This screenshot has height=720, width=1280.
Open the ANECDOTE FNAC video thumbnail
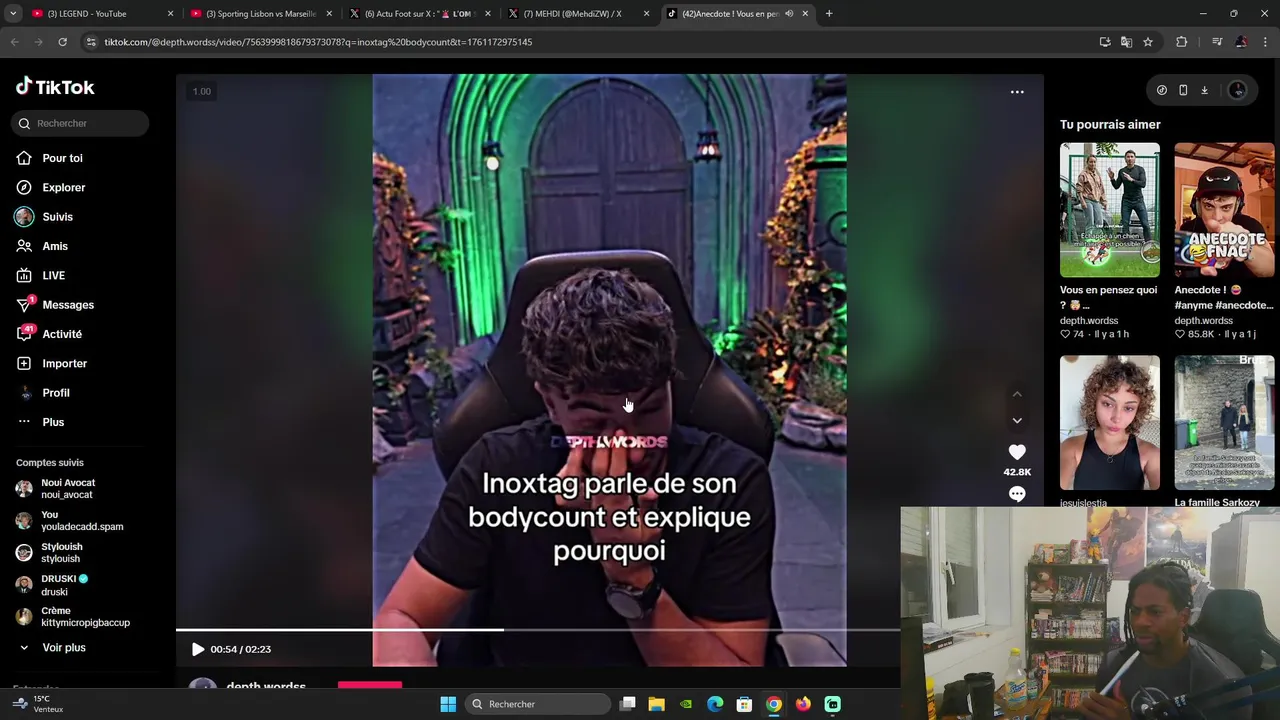tap(1224, 209)
